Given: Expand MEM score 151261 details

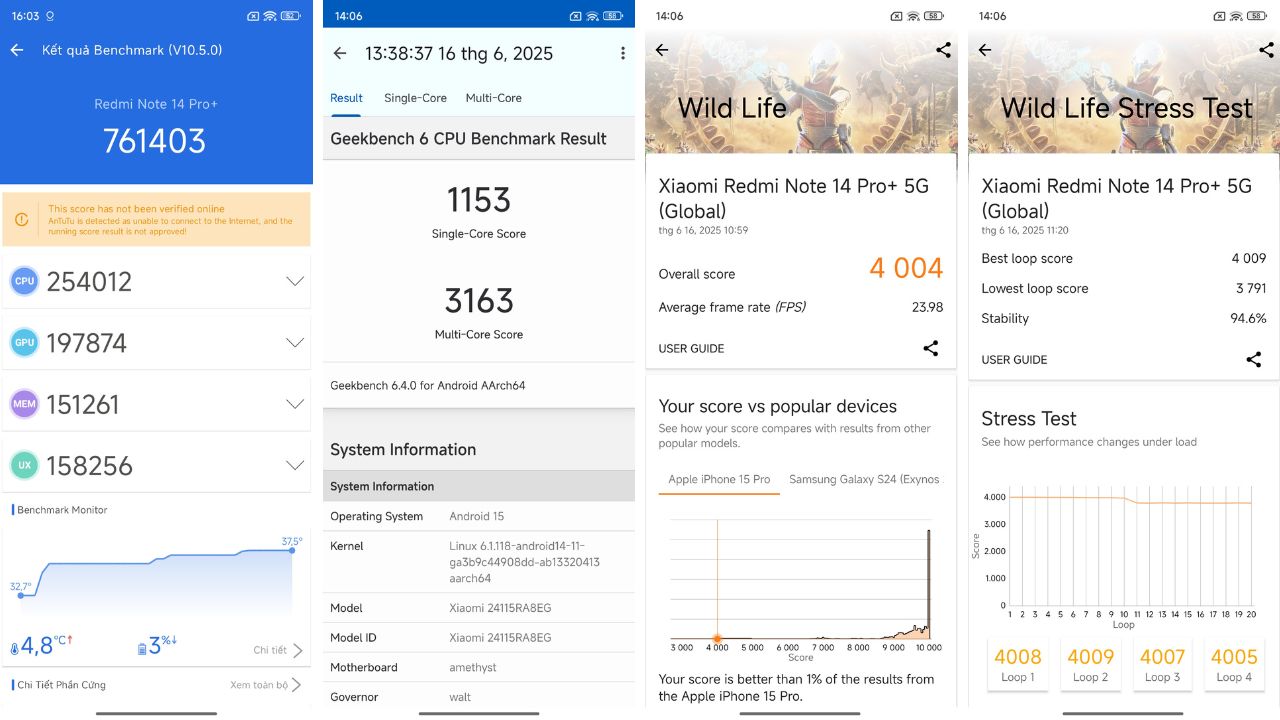Looking at the screenshot, I should 295,404.
